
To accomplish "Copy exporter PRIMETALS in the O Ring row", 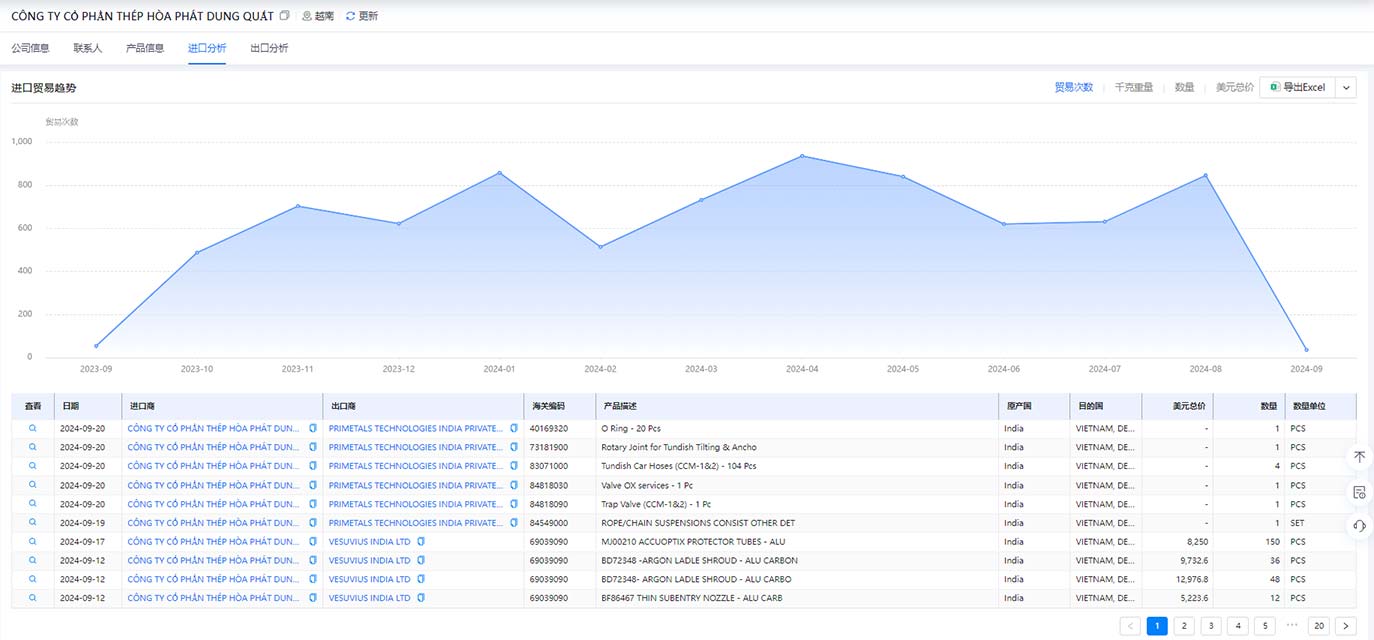I will pyautogui.click(x=514, y=428).
